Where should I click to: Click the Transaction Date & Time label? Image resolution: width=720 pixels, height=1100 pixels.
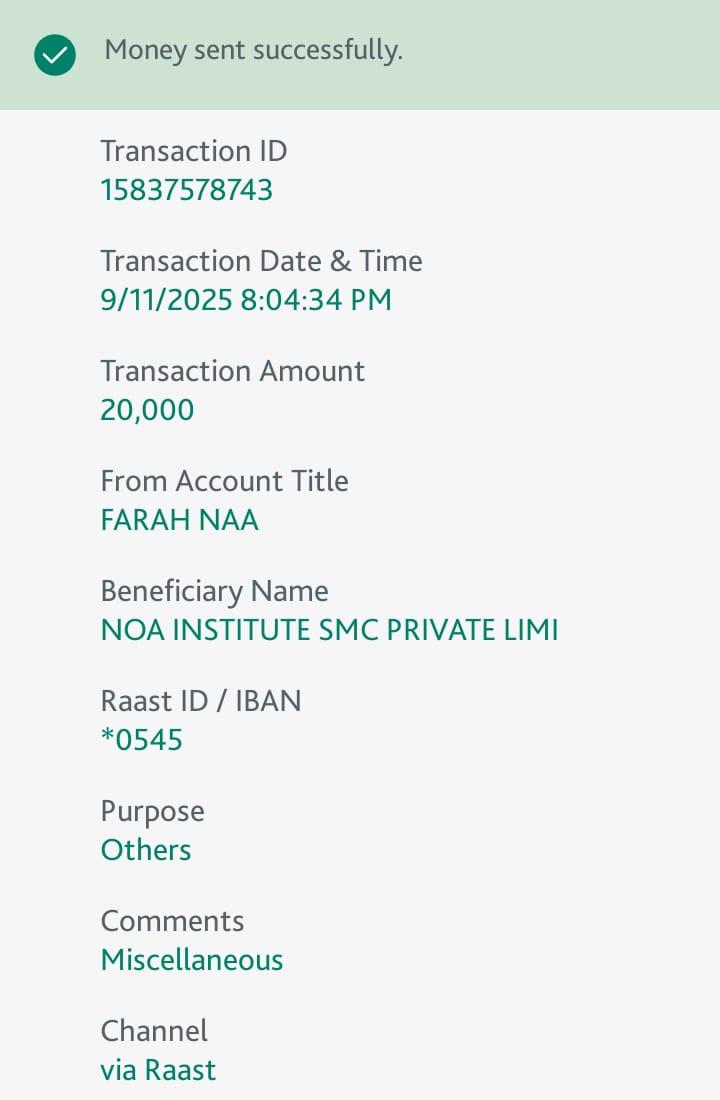261,261
